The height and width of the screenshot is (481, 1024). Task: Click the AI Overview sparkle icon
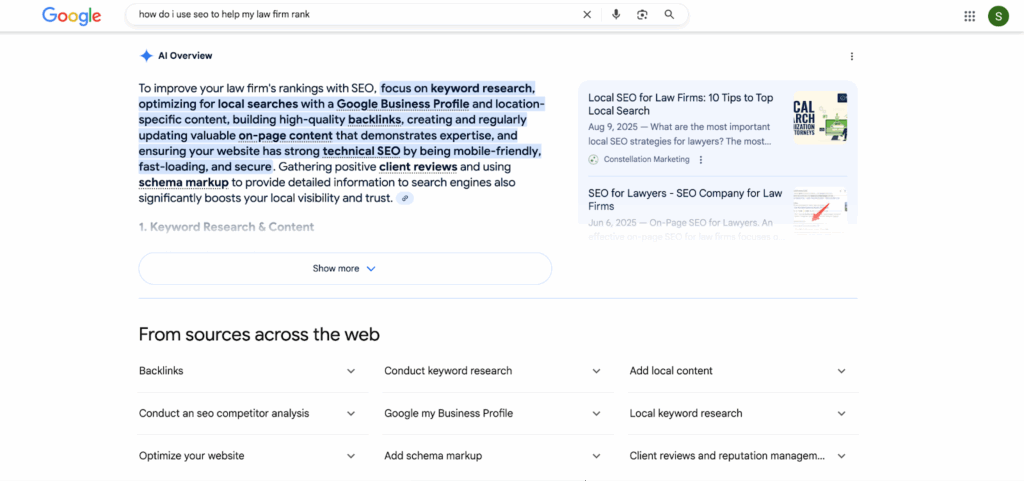click(x=146, y=56)
